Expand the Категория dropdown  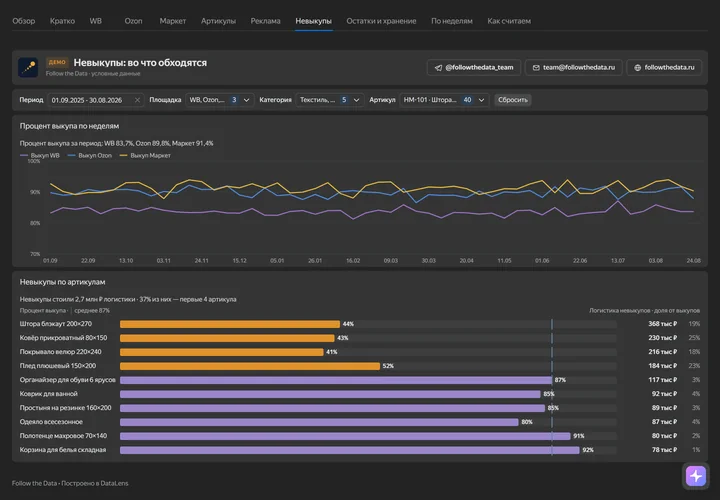tap(330, 100)
